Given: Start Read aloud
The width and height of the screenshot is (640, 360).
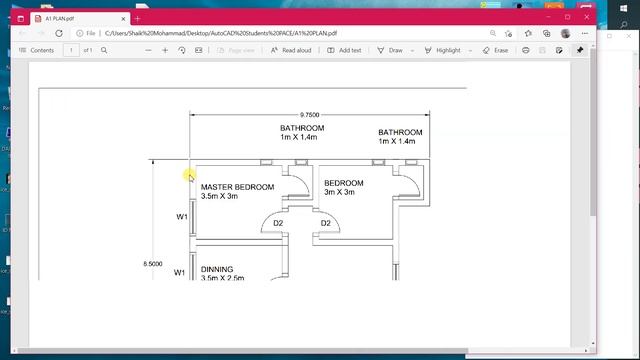Looking at the screenshot, I should point(291,50).
